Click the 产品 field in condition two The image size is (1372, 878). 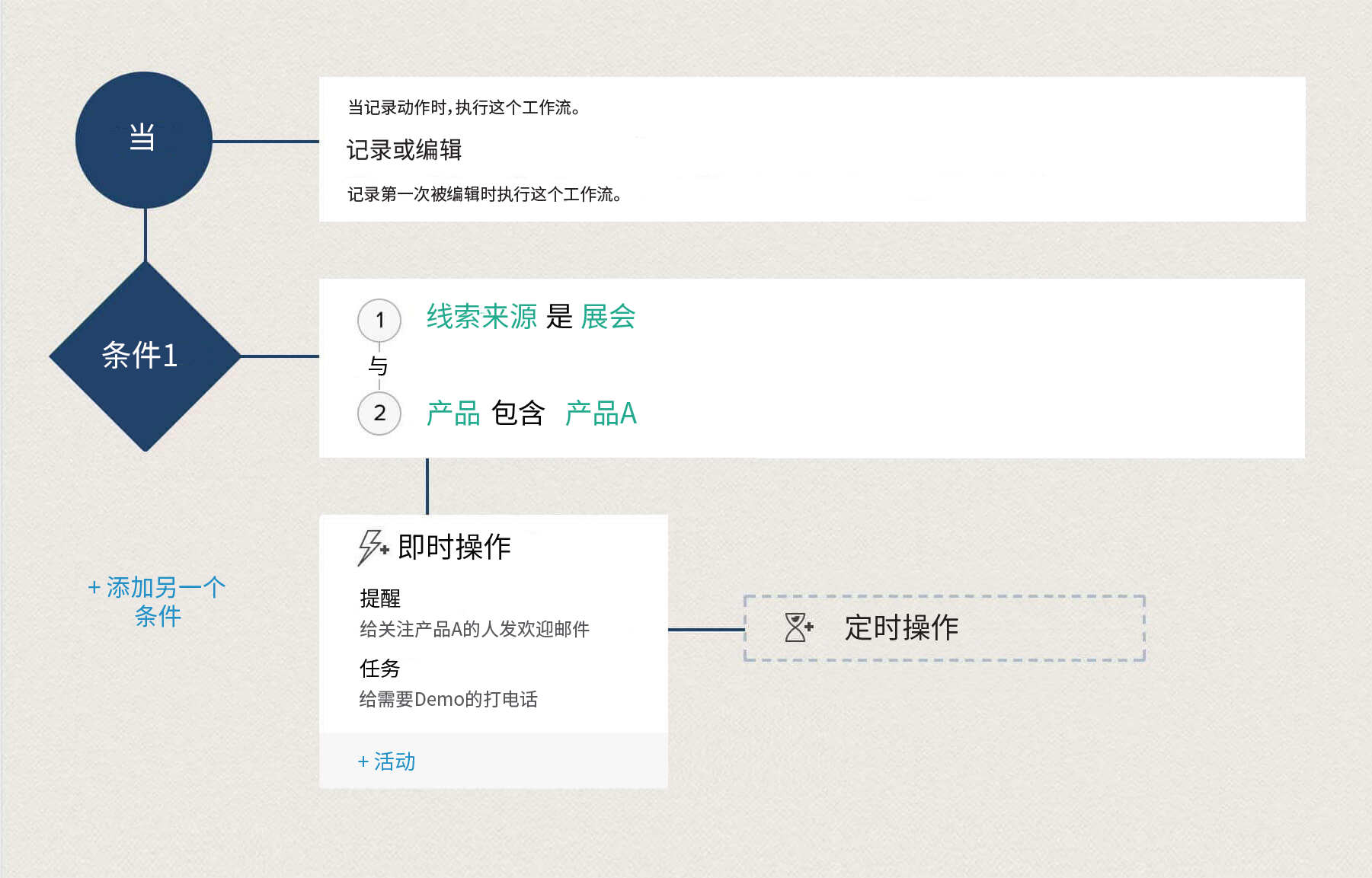click(453, 413)
